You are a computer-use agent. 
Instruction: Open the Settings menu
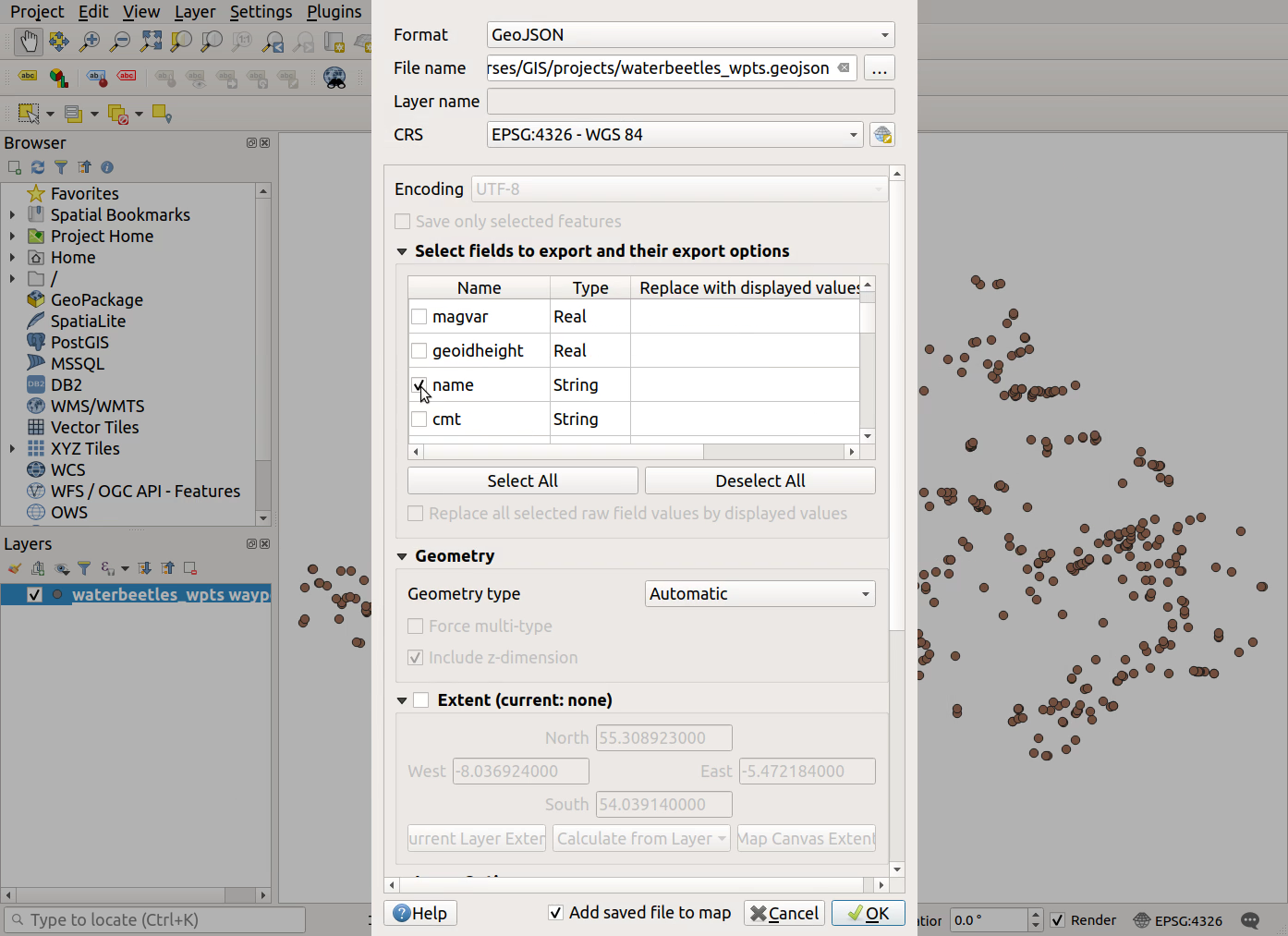pyautogui.click(x=261, y=12)
